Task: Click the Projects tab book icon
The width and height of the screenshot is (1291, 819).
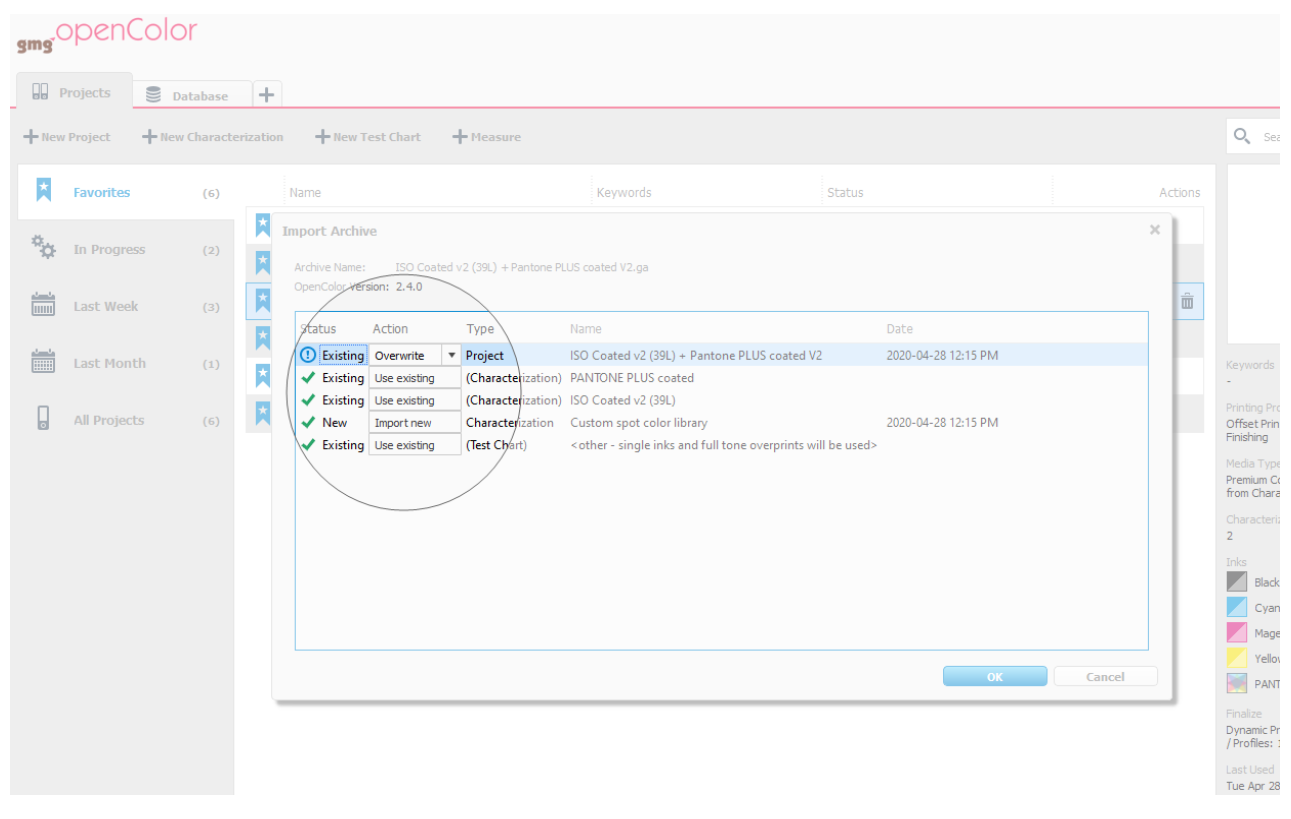Action: 40,92
